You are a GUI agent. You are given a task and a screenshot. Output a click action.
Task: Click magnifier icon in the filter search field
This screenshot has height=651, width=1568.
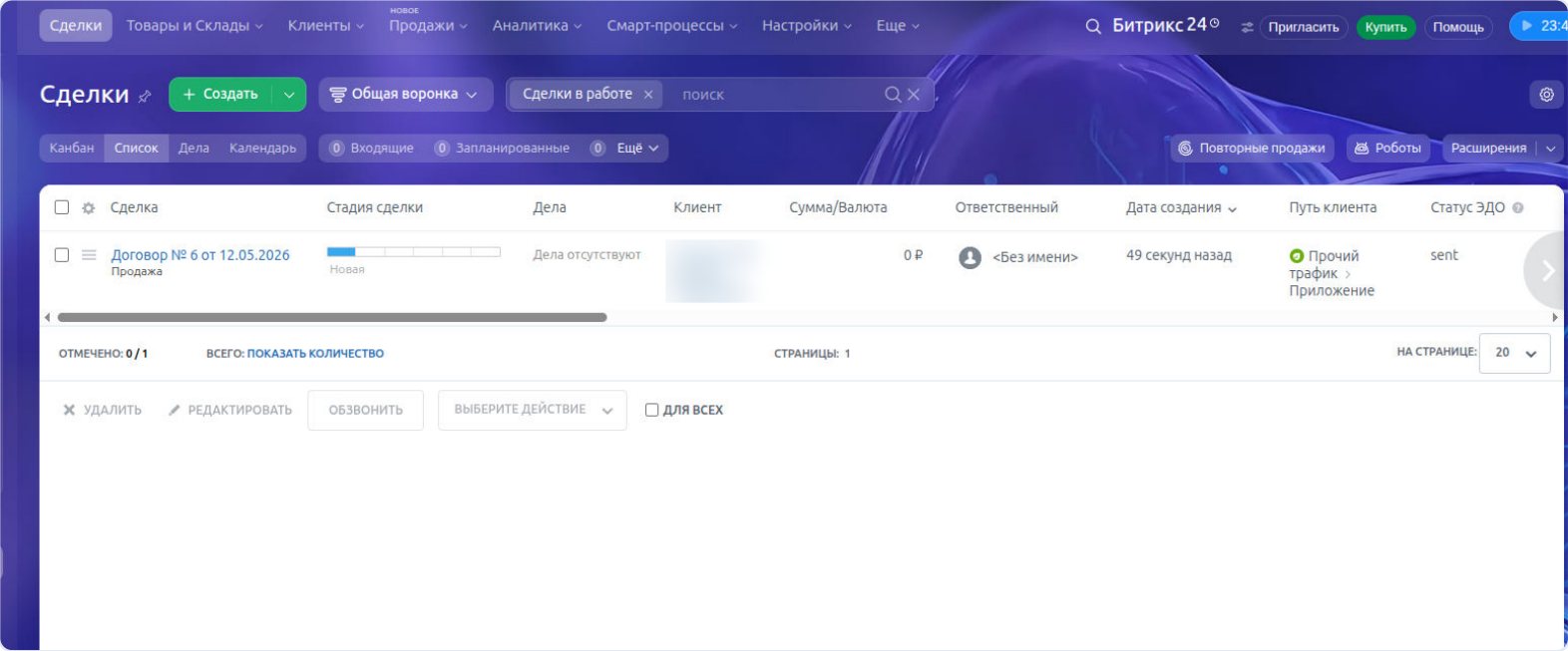893,94
